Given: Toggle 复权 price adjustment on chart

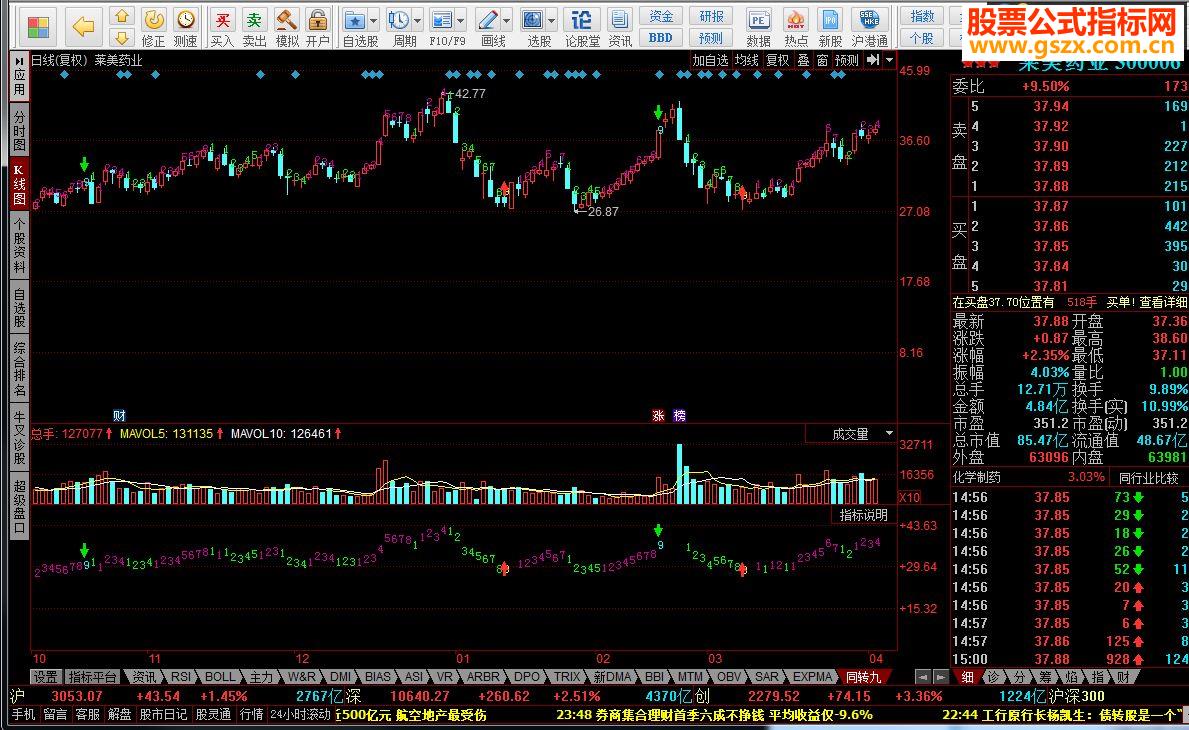Looking at the screenshot, I should pos(777,60).
